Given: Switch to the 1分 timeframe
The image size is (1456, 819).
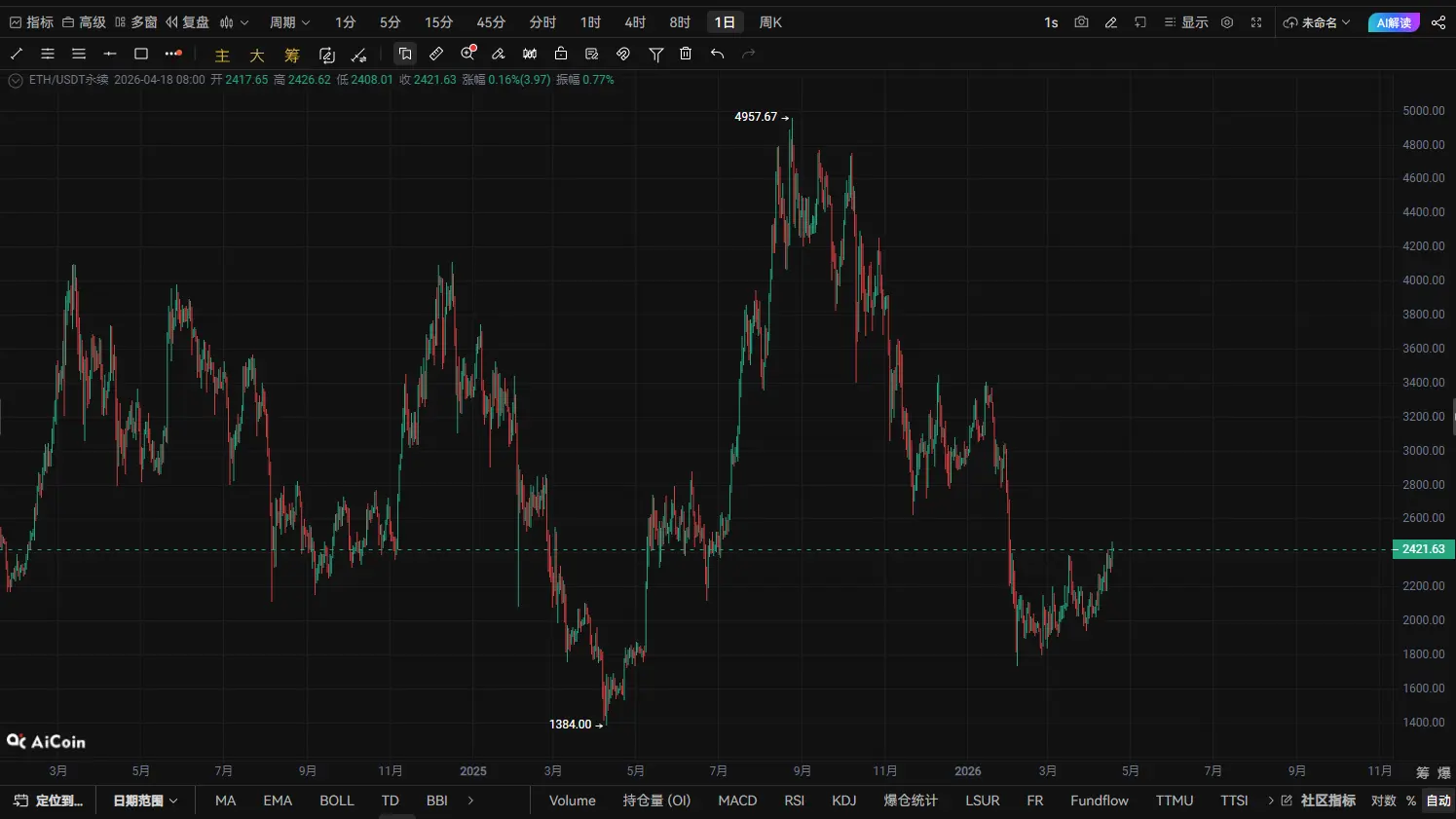Looking at the screenshot, I should pyautogui.click(x=346, y=22).
